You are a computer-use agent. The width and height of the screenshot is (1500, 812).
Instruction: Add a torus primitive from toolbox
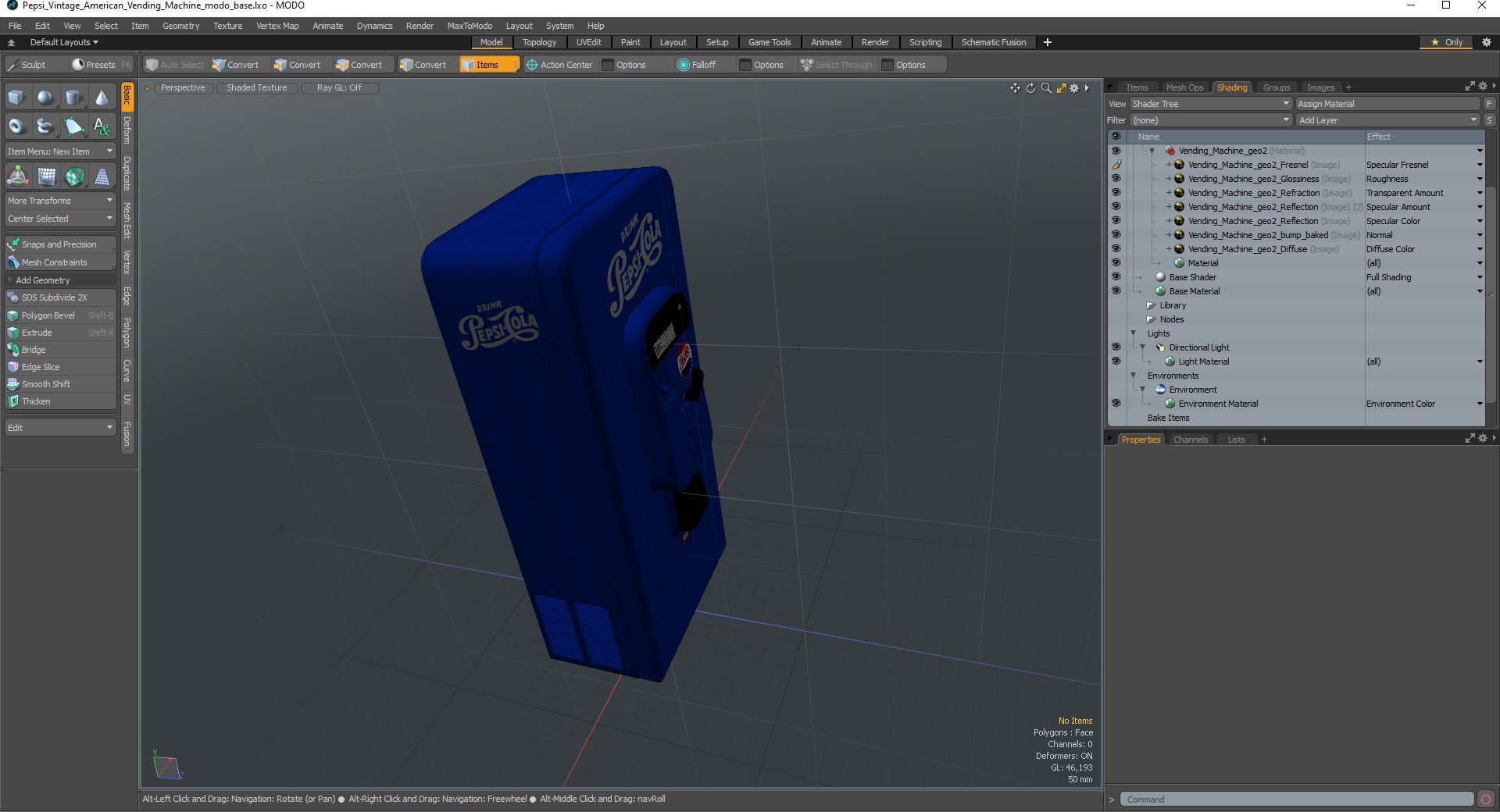pos(16,126)
